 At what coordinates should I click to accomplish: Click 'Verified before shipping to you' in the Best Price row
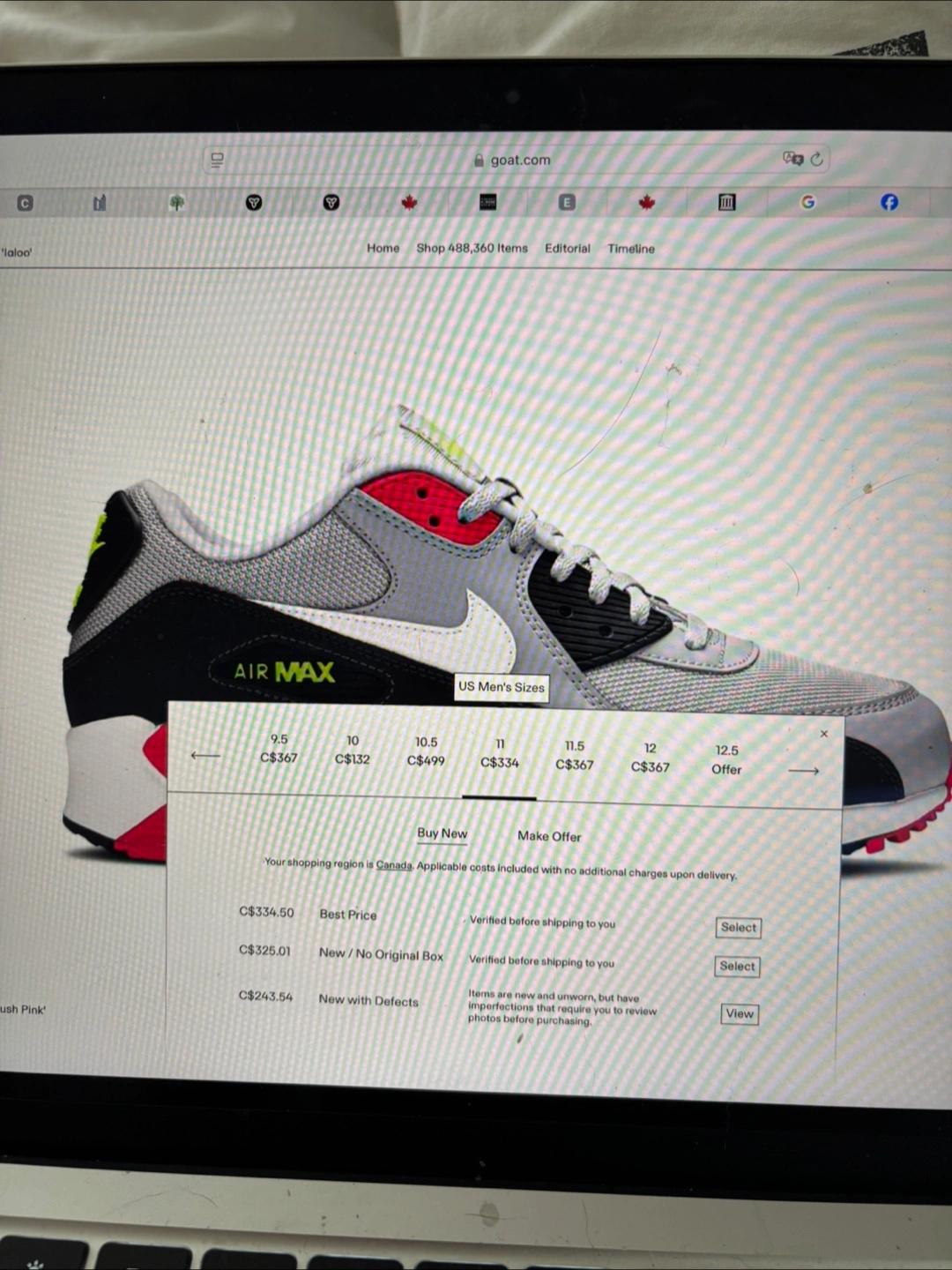tap(542, 922)
